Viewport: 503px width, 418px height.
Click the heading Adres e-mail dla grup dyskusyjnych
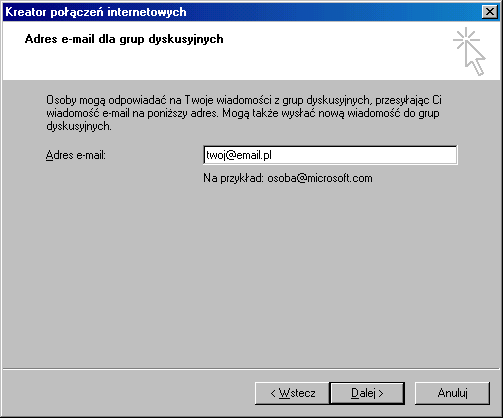124,39
